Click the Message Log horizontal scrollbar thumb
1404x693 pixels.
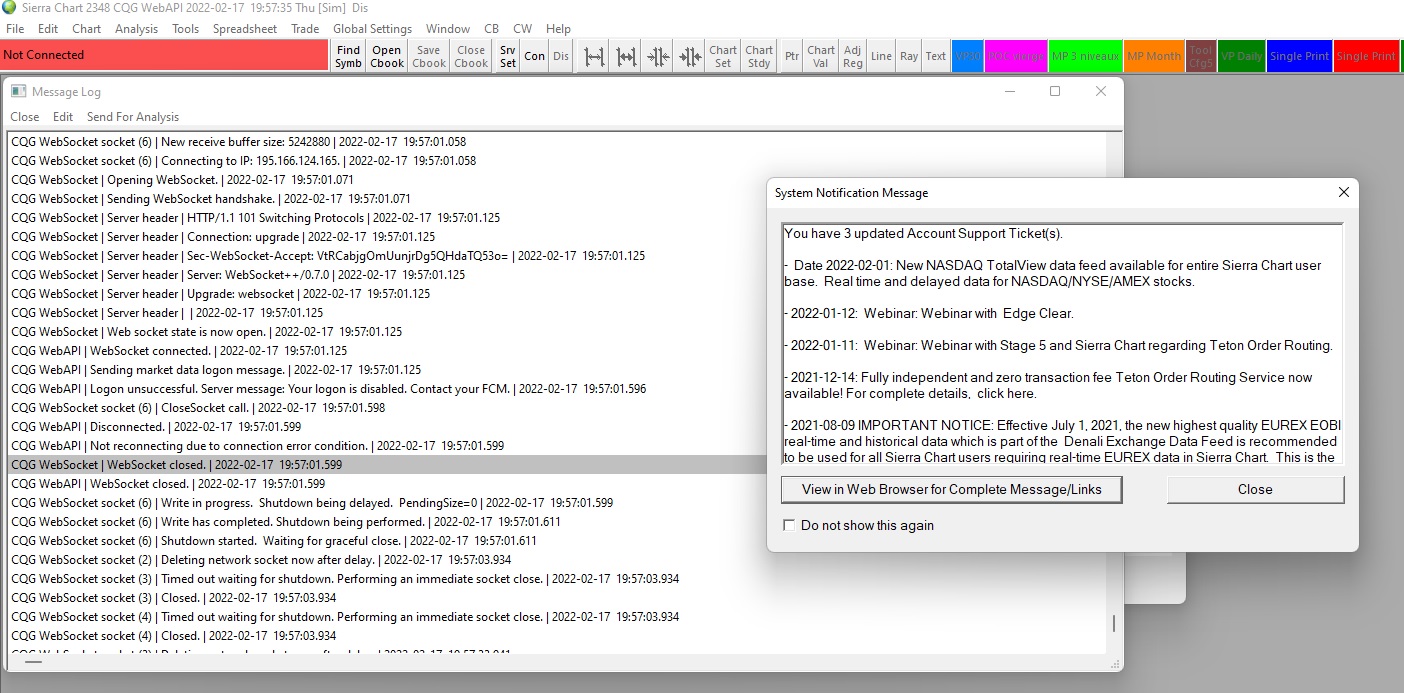[x=33, y=661]
